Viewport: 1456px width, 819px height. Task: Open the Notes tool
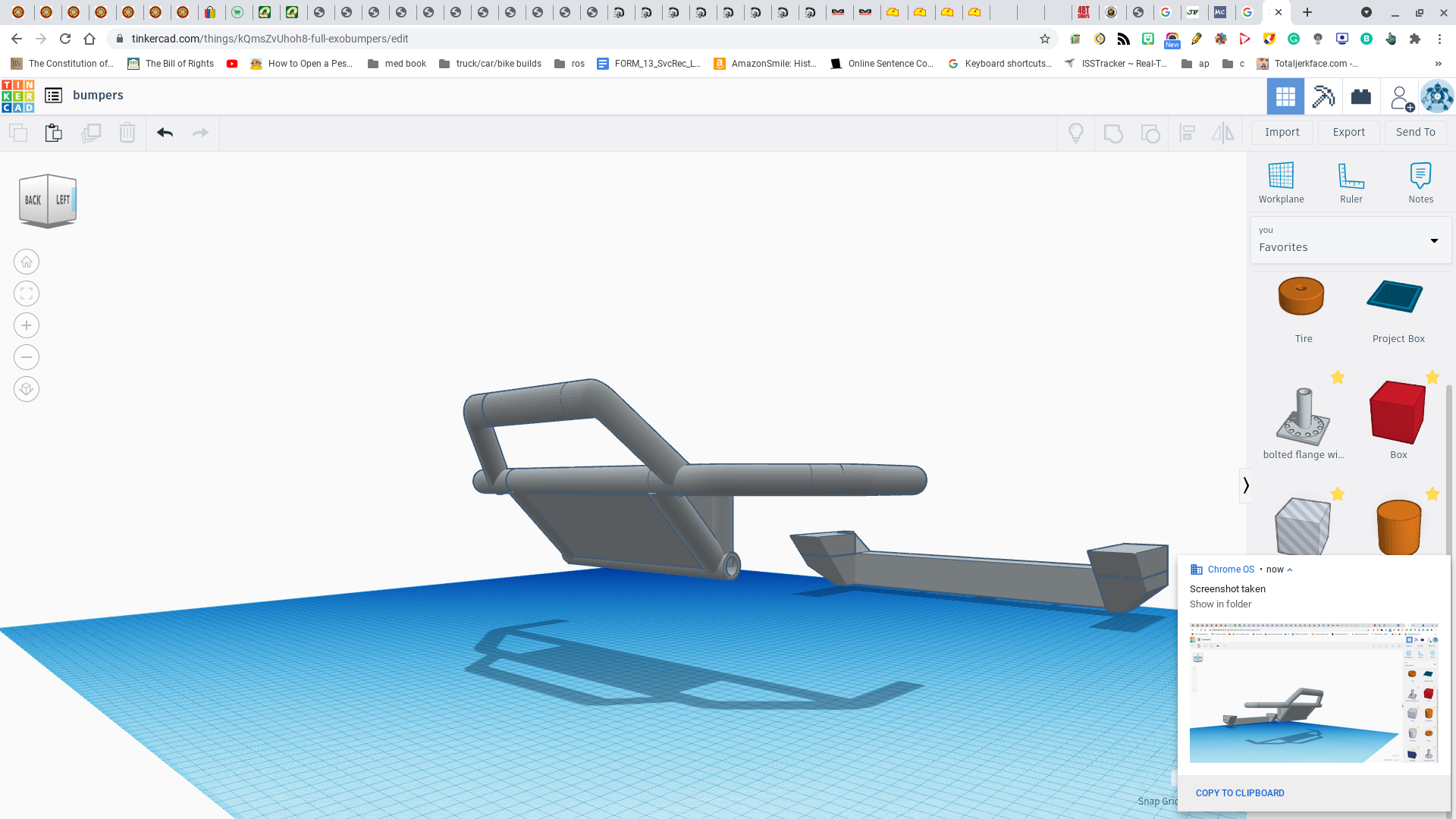click(x=1421, y=183)
